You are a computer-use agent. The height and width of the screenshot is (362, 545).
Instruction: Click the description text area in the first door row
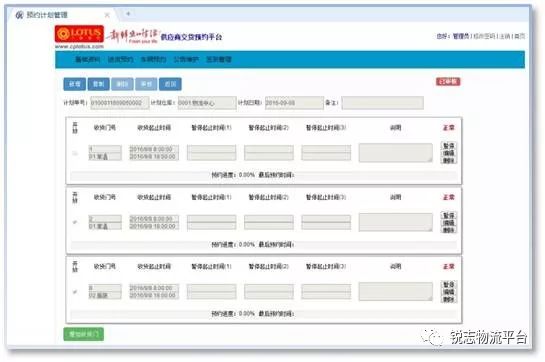(x=396, y=153)
